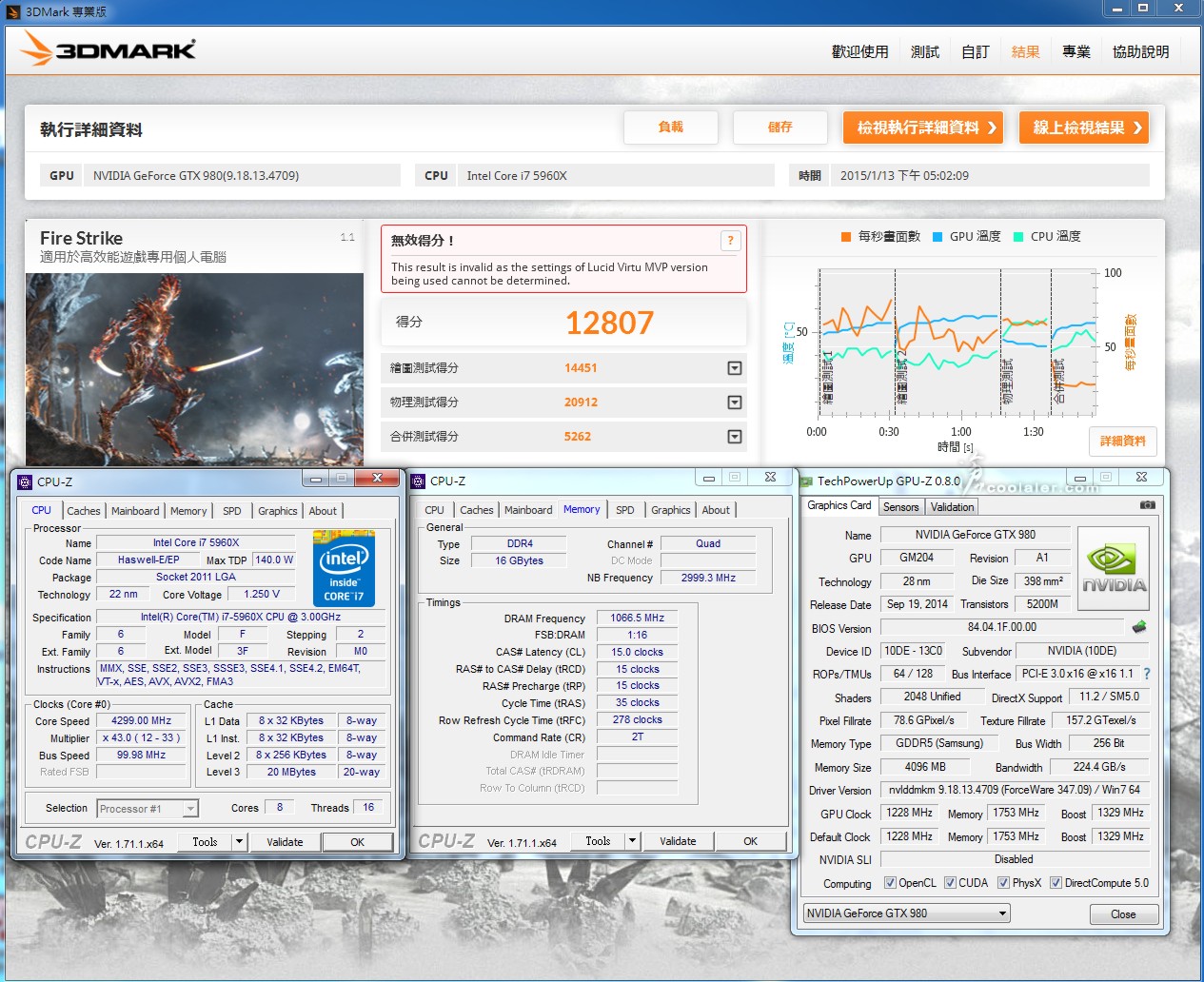The image size is (1204, 982).
Task: Expand the 物理測試得分 score row
Action: click(735, 403)
